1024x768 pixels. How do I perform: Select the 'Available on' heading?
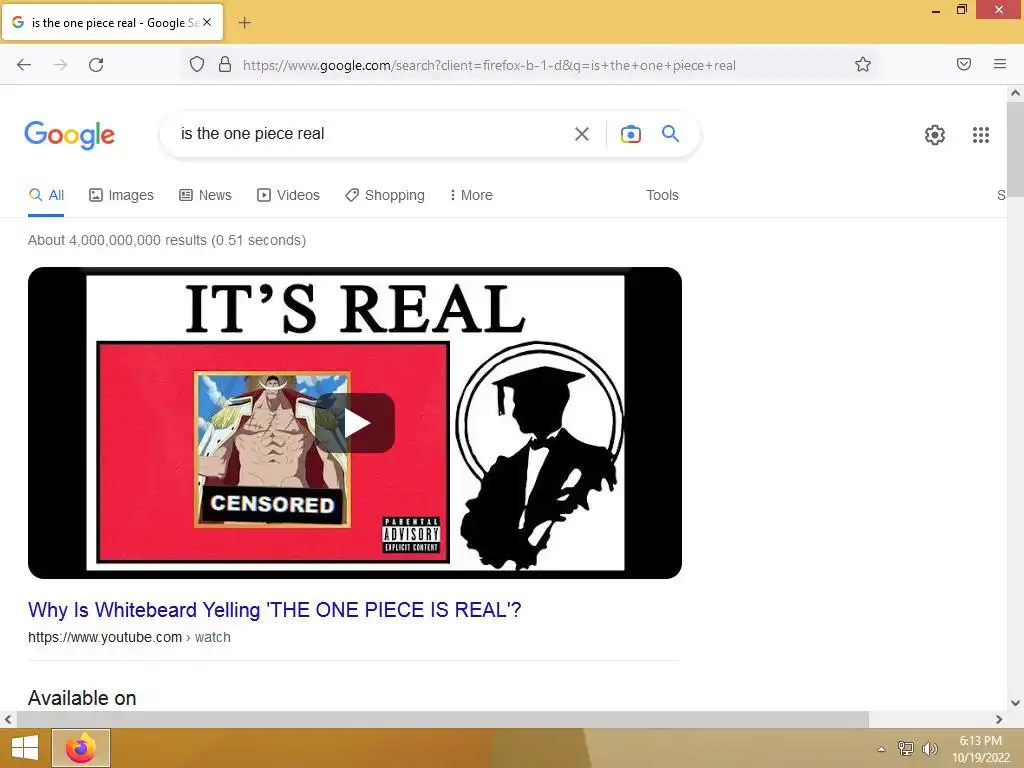coord(82,698)
